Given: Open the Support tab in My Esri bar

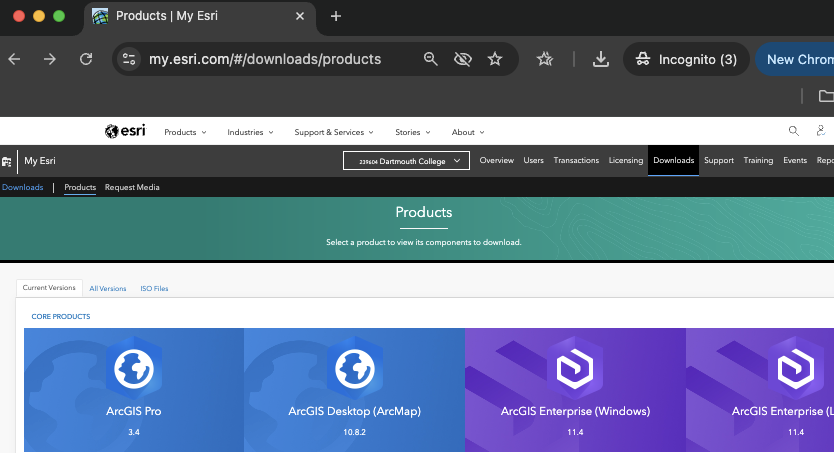Looking at the screenshot, I should 719,161.
